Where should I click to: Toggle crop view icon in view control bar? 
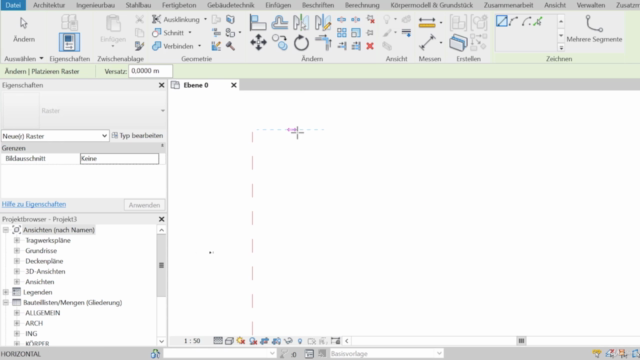[x=264, y=341]
